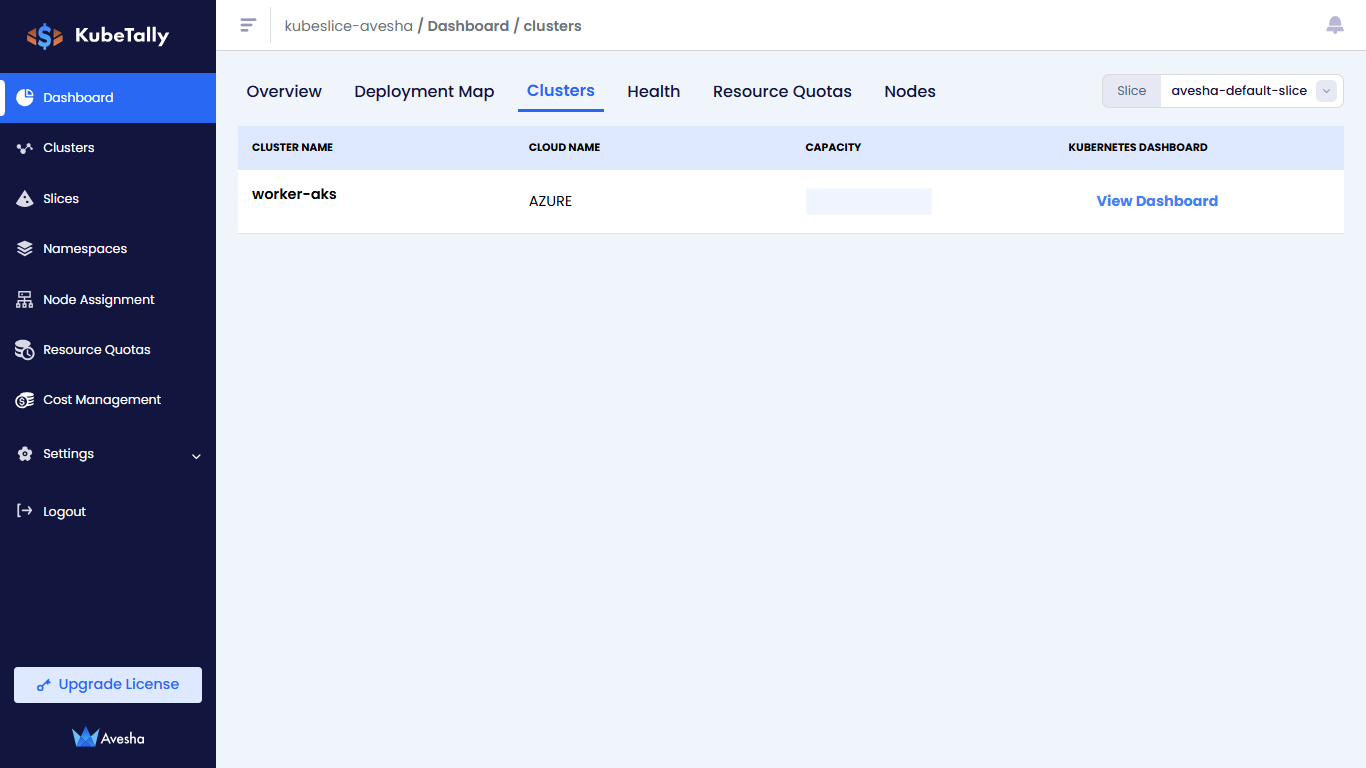Image resolution: width=1366 pixels, height=768 pixels.
Task: Click the Clusters sidebar icon
Action: pos(25,148)
